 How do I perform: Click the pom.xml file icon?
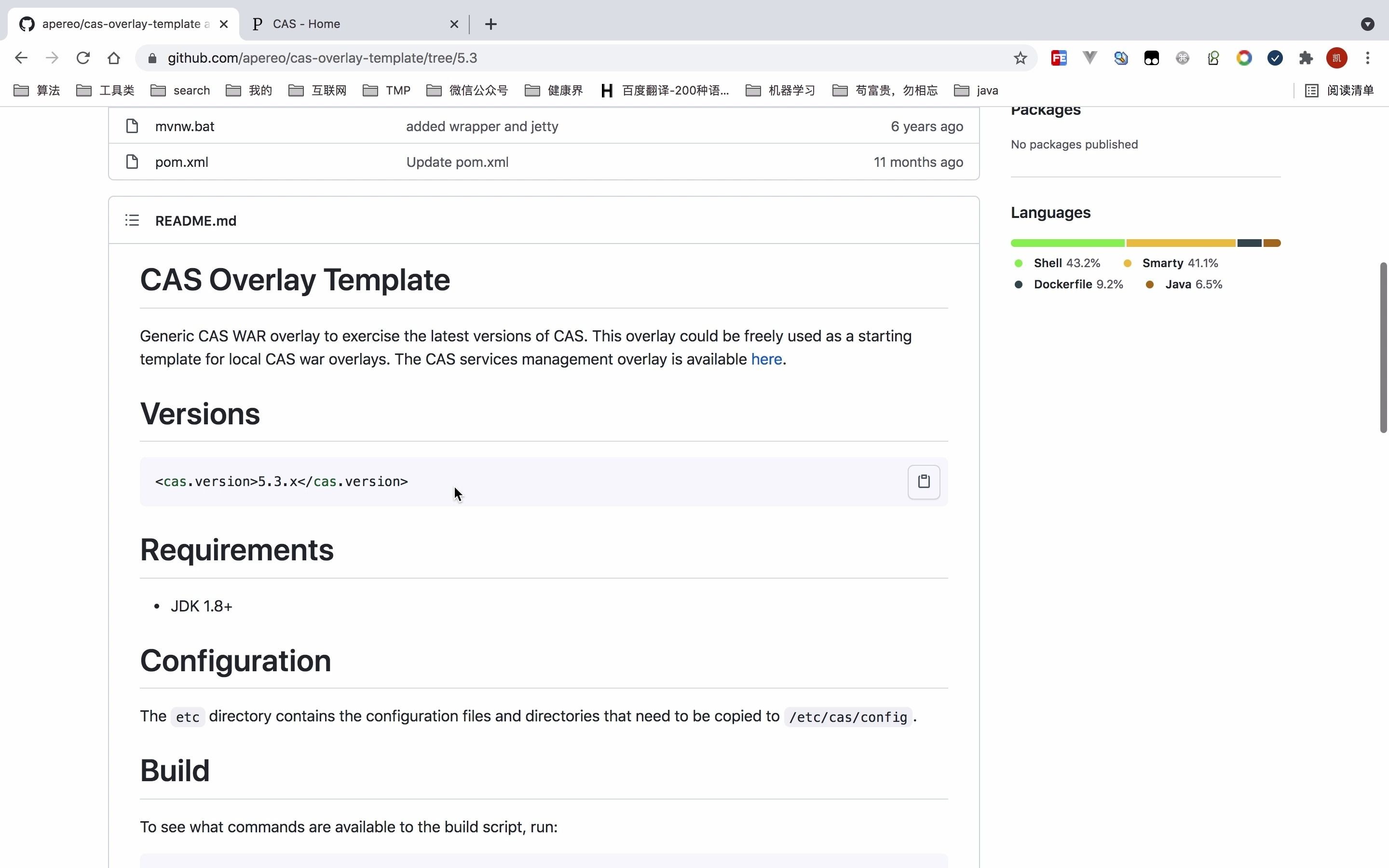tap(132, 162)
